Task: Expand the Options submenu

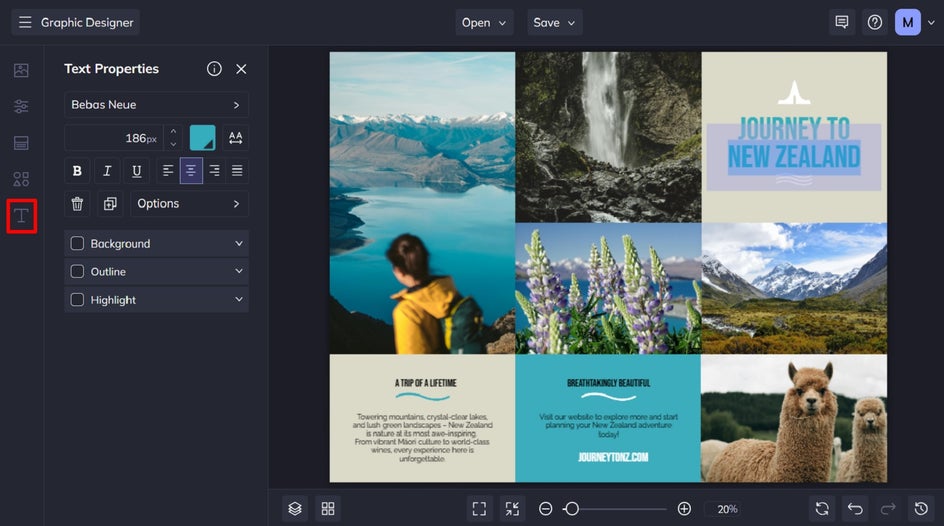Action: [x=189, y=203]
